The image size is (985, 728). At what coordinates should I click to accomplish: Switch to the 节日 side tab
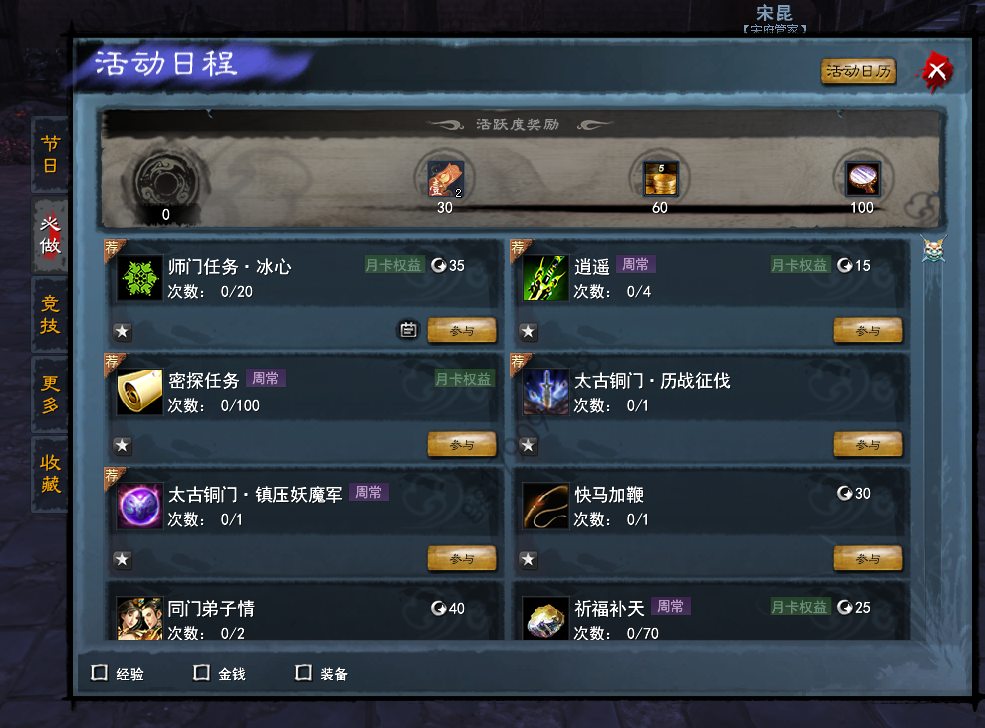50,154
